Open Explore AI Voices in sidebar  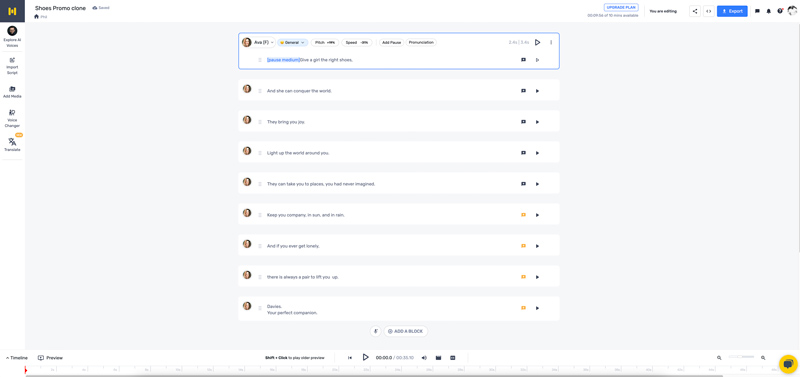click(x=12, y=37)
